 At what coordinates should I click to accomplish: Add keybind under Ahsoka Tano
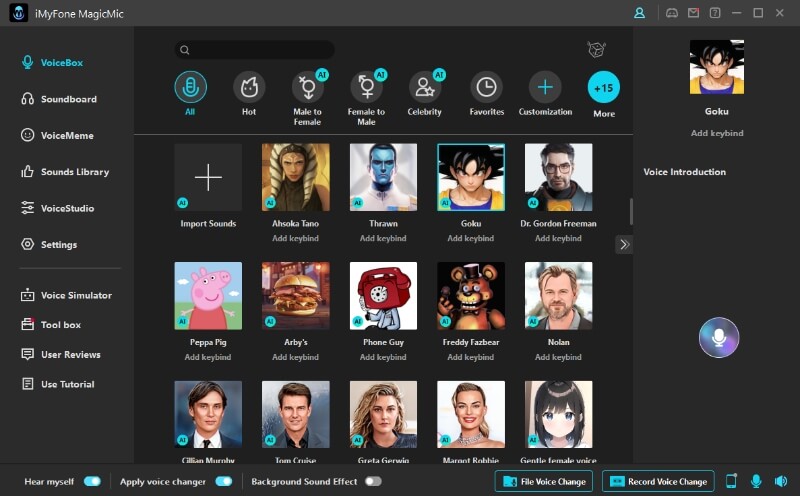[x=295, y=238]
